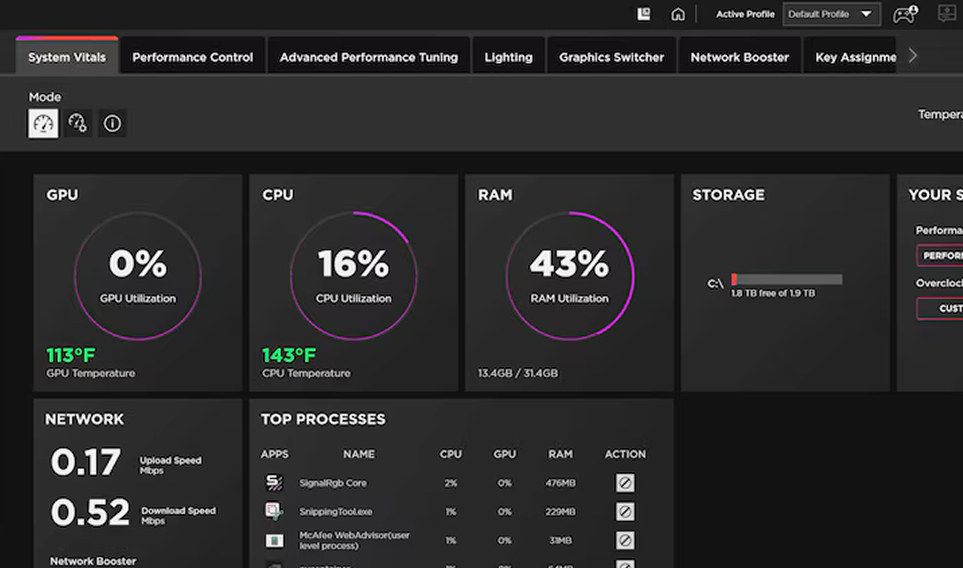Click the monitor icon at top right

(946, 14)
